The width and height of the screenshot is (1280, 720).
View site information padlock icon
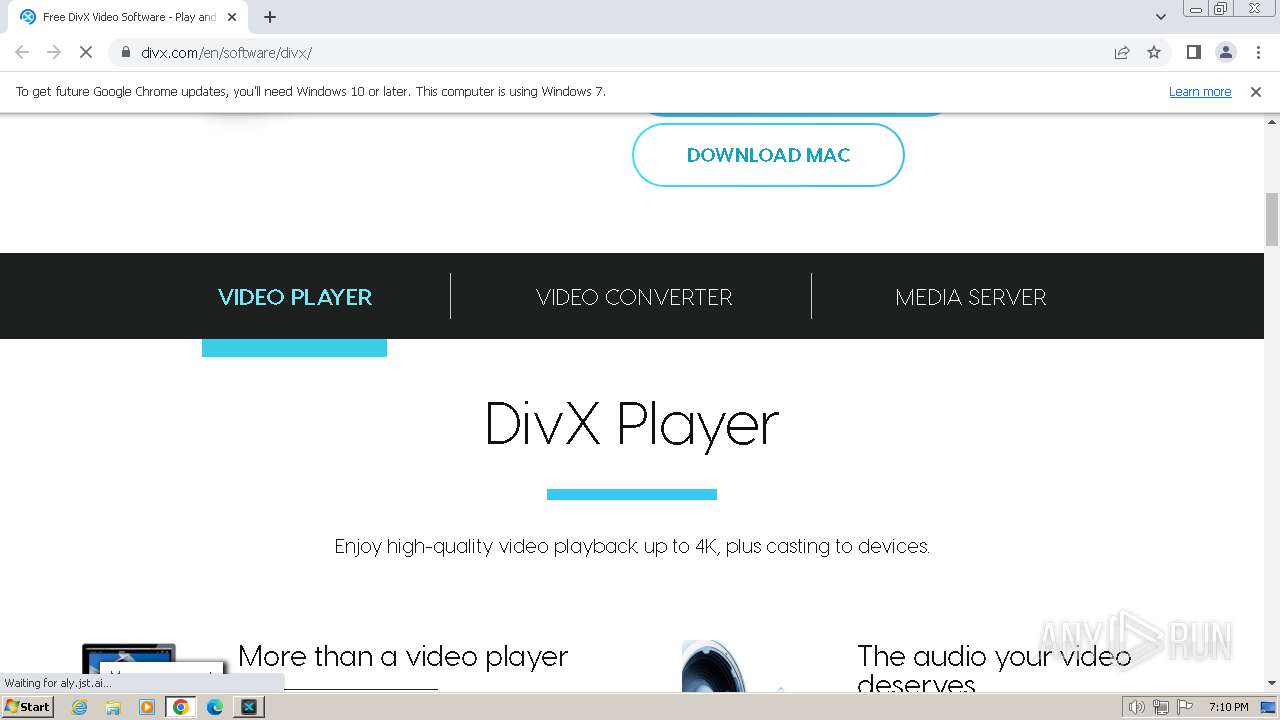click(125, 52)
